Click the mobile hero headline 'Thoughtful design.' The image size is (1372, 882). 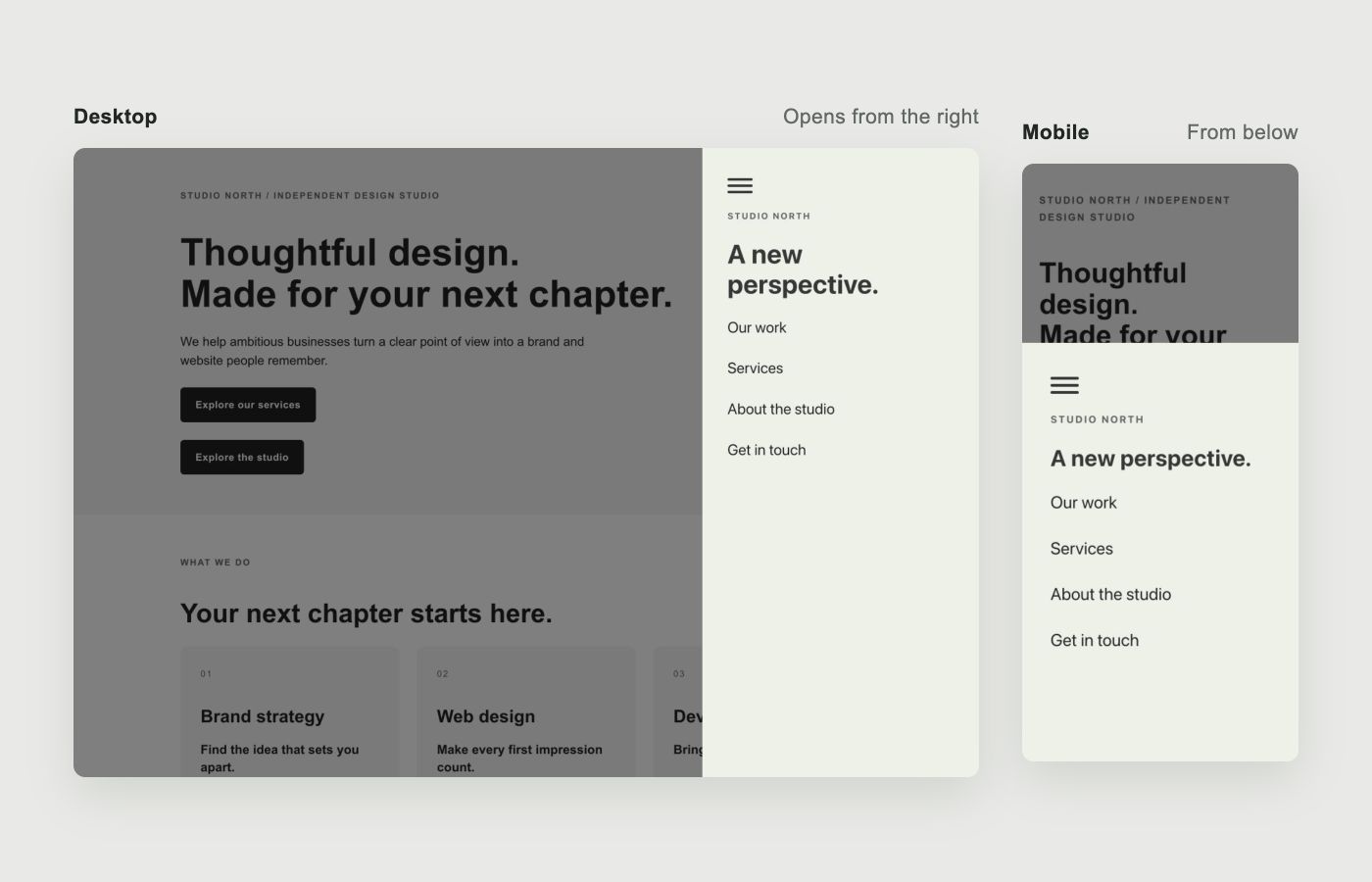pos(1113,288)
